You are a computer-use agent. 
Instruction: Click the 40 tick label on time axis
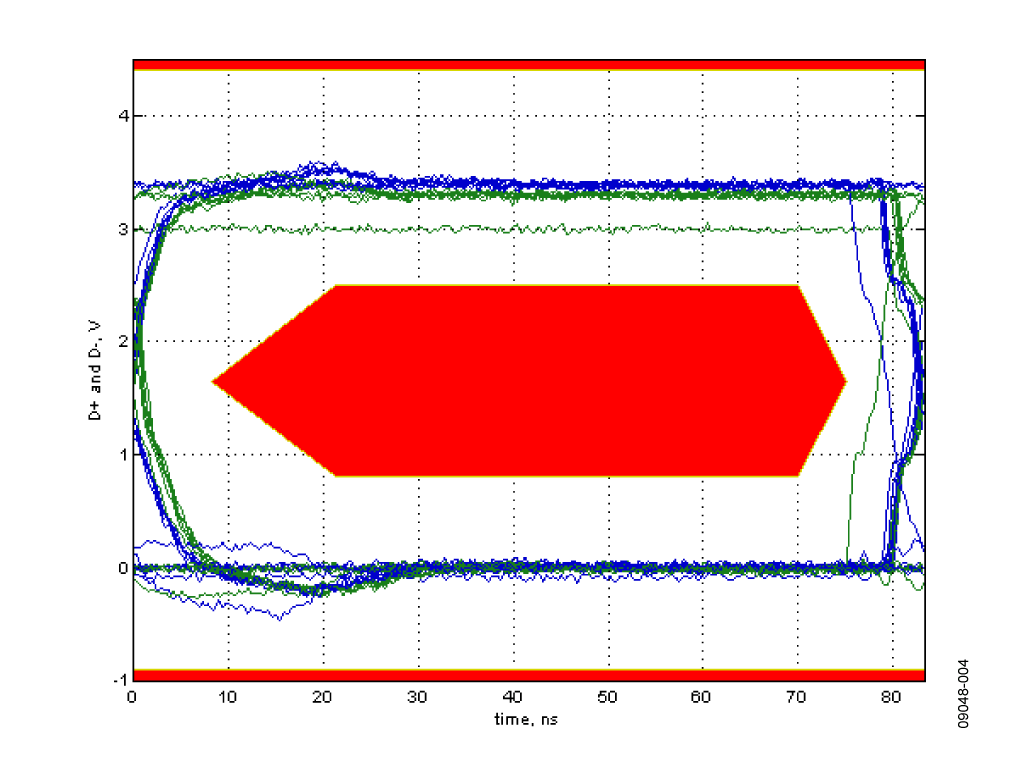click(x=513, y=697)
